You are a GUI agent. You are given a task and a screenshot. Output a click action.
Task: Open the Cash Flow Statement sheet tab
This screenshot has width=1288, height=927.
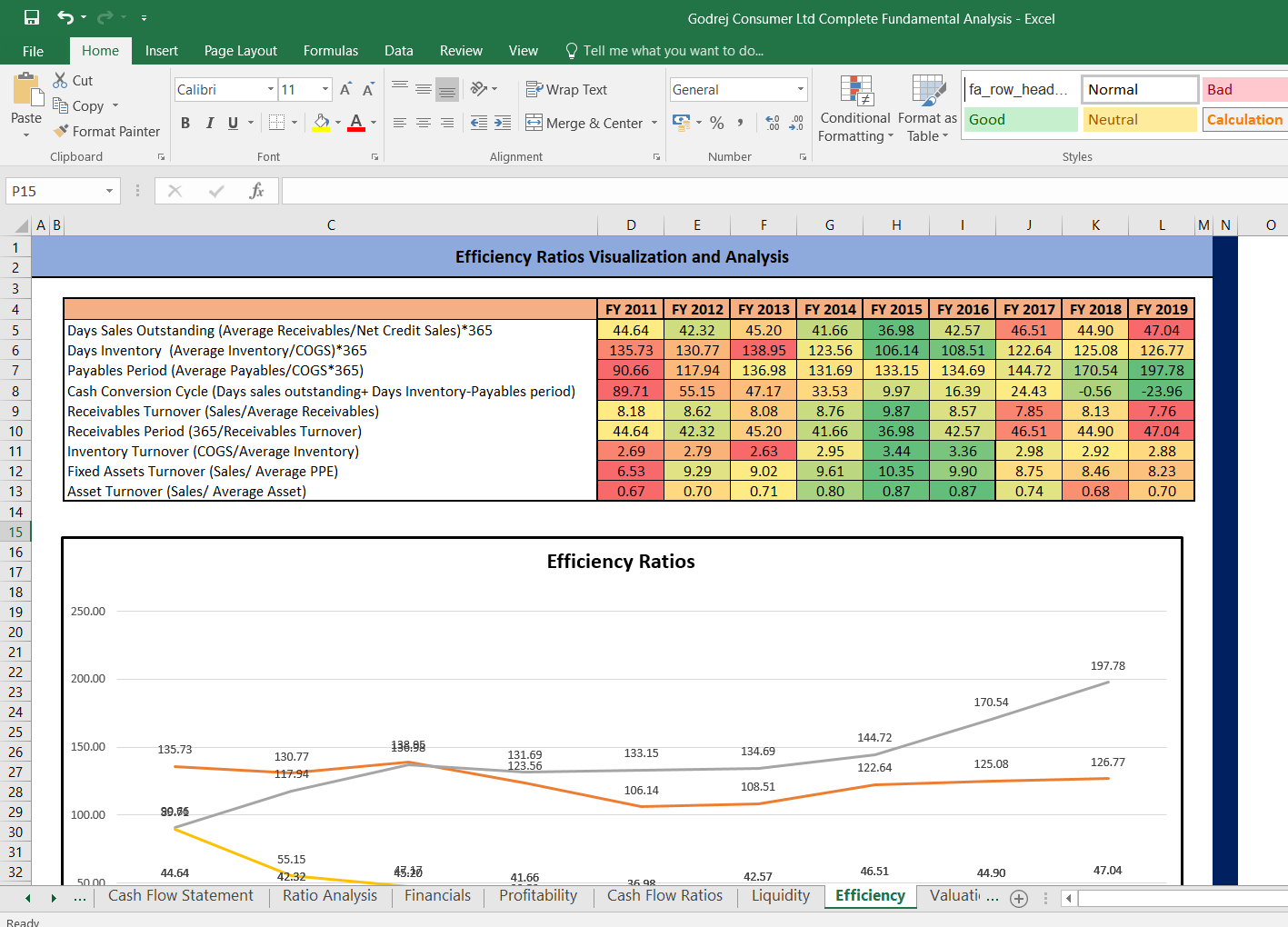[181, 895]
